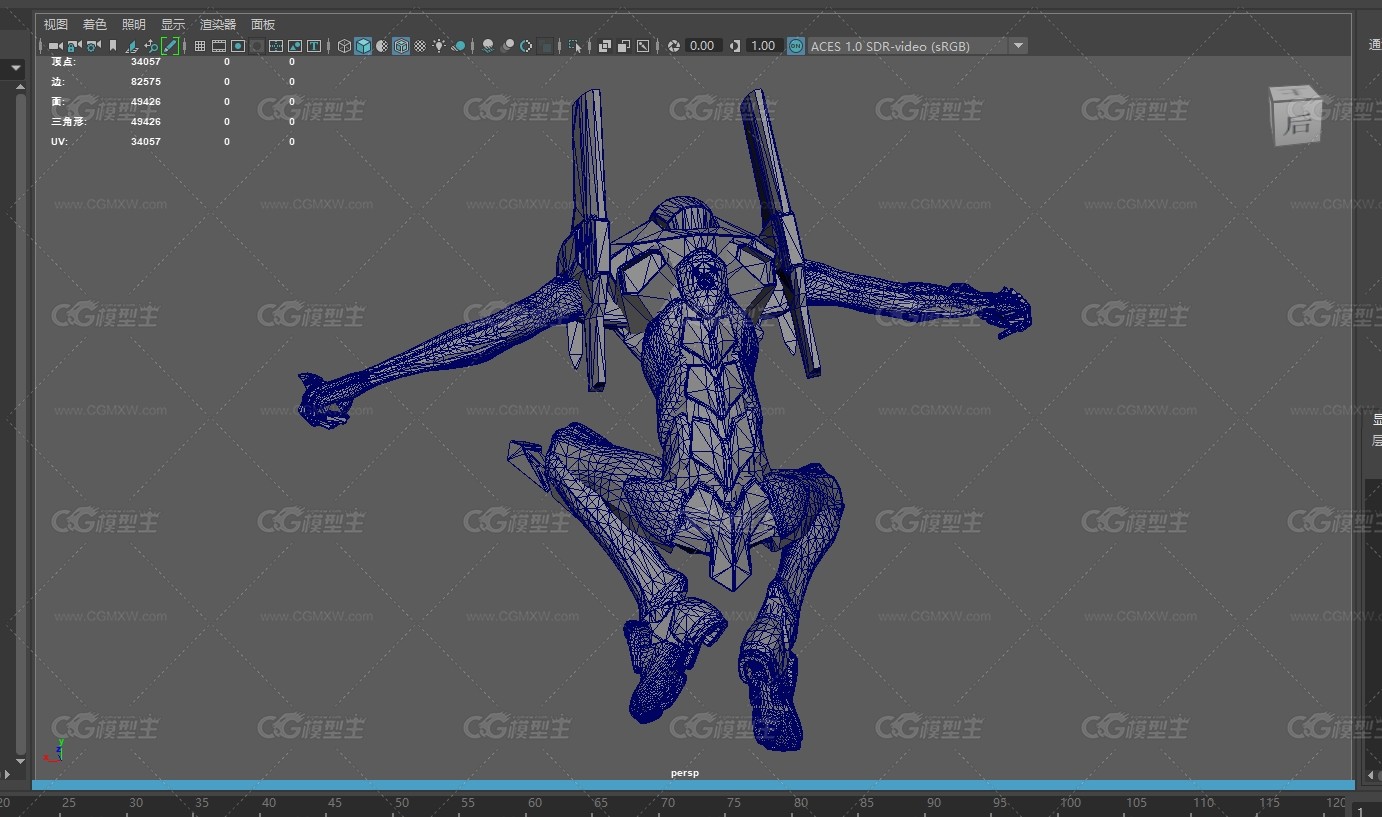This screenshot has height=817, width=1382.
Task: Click the Exposure aperture icon
Action: (x=674, y=46)
